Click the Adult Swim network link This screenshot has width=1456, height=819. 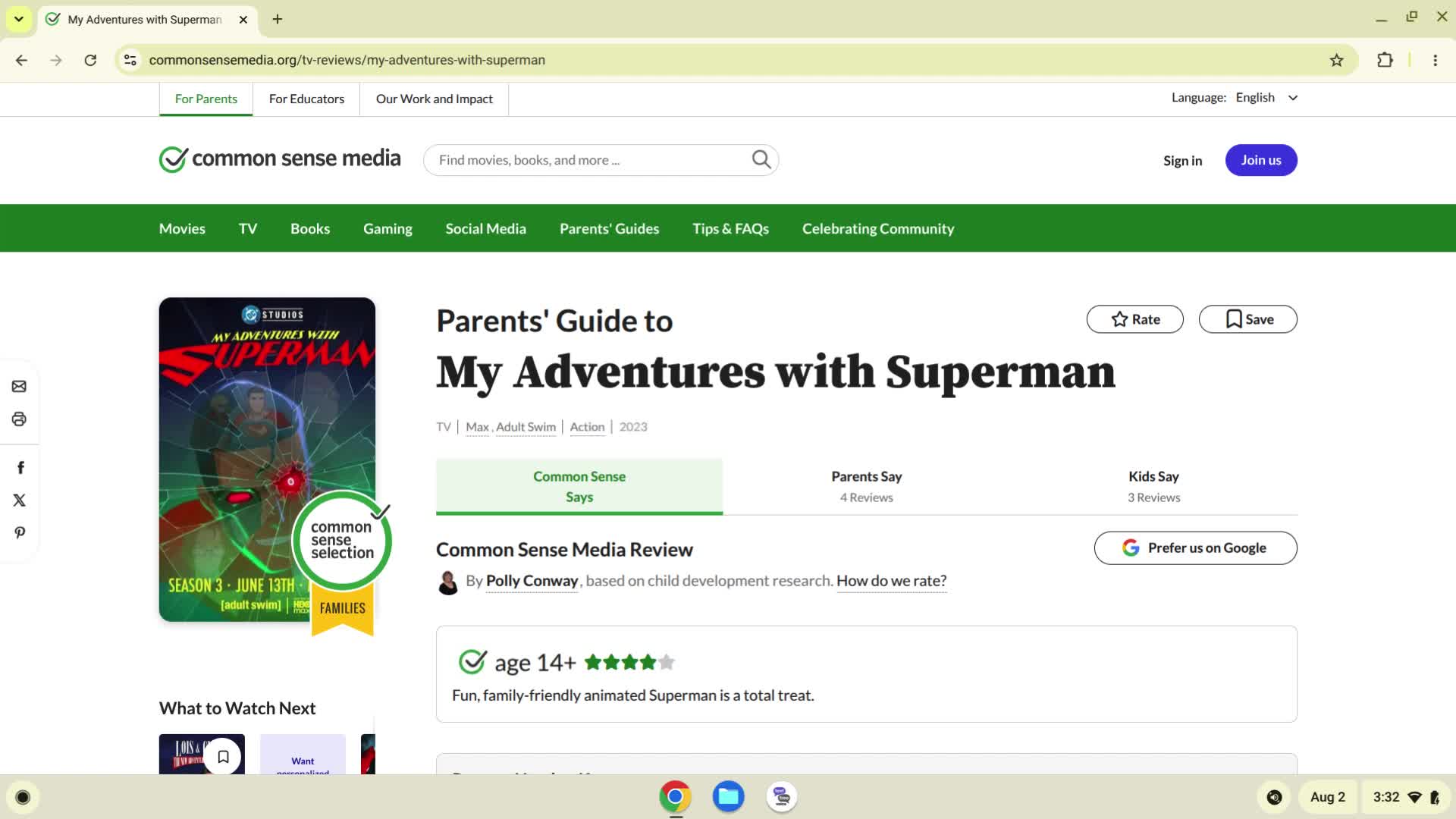pos(526,427)
